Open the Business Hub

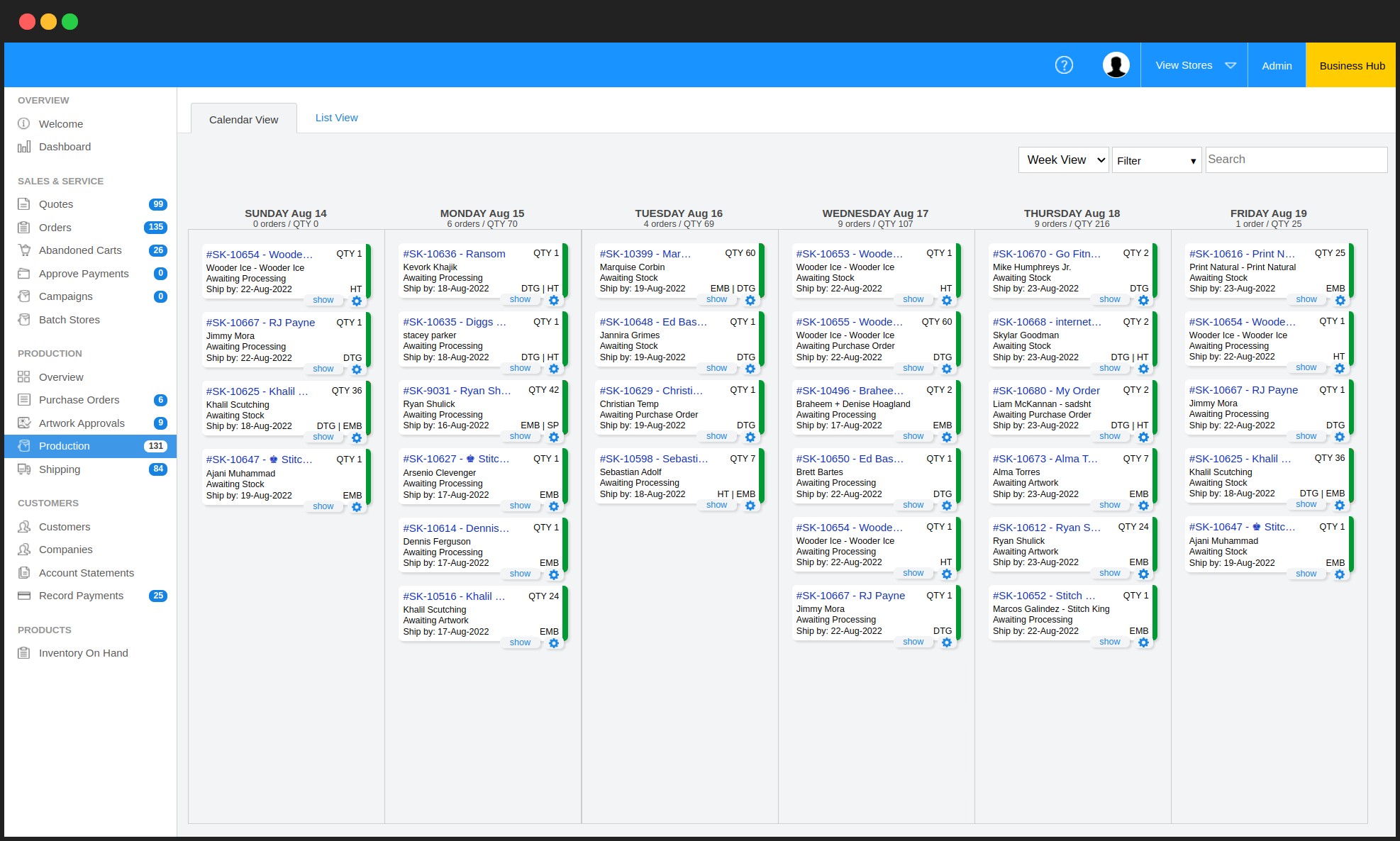[1351, 65]
